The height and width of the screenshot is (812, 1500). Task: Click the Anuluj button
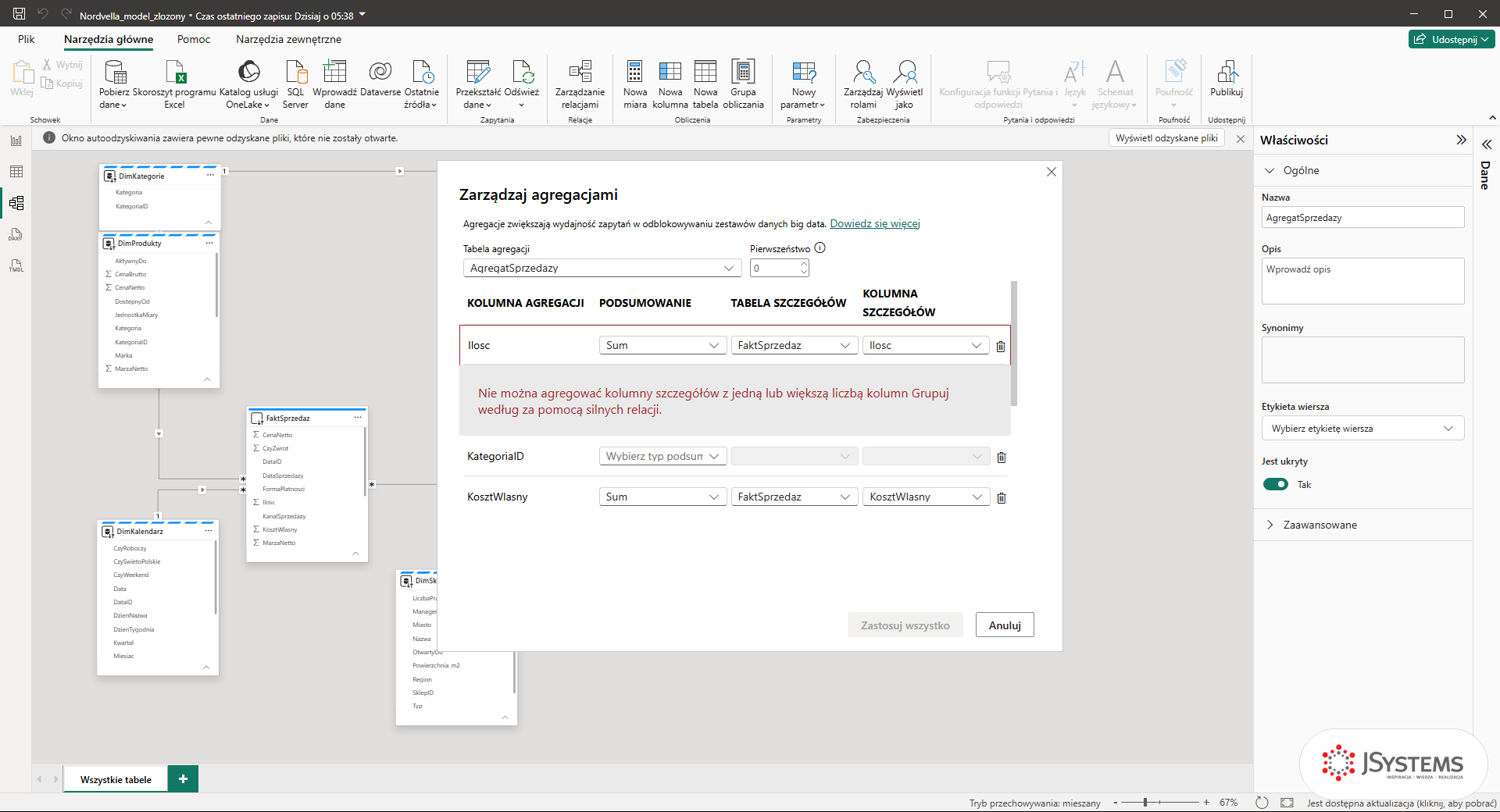coord(1005,625)
